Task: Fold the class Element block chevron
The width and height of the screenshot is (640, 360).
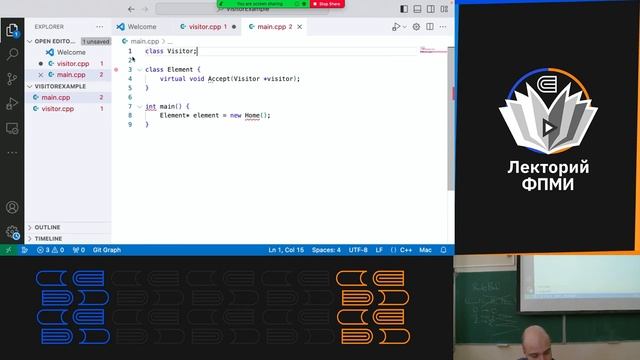Action: [x=140, y=70]
